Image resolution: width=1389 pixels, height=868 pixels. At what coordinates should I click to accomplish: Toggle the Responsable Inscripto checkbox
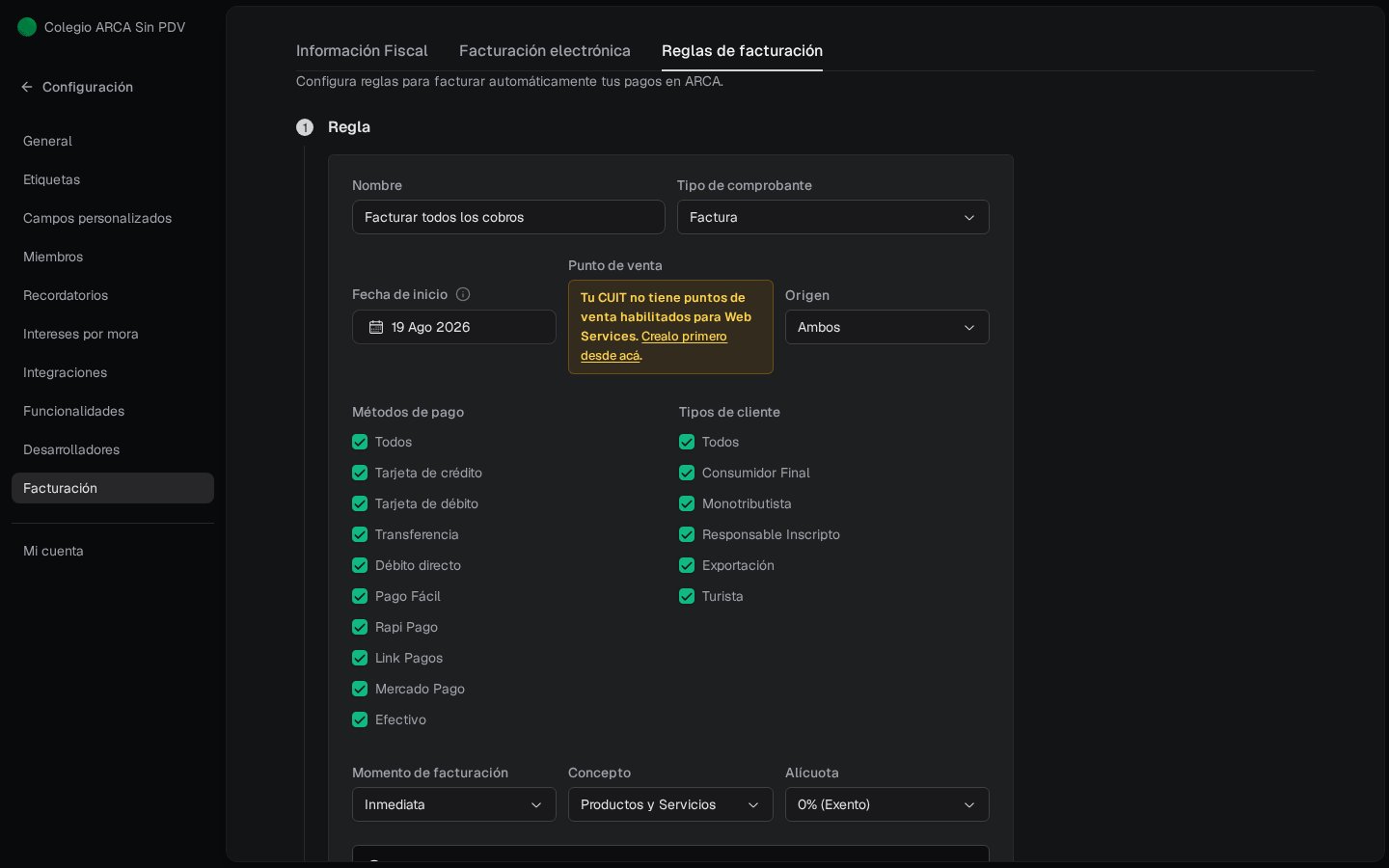point(687,534)
